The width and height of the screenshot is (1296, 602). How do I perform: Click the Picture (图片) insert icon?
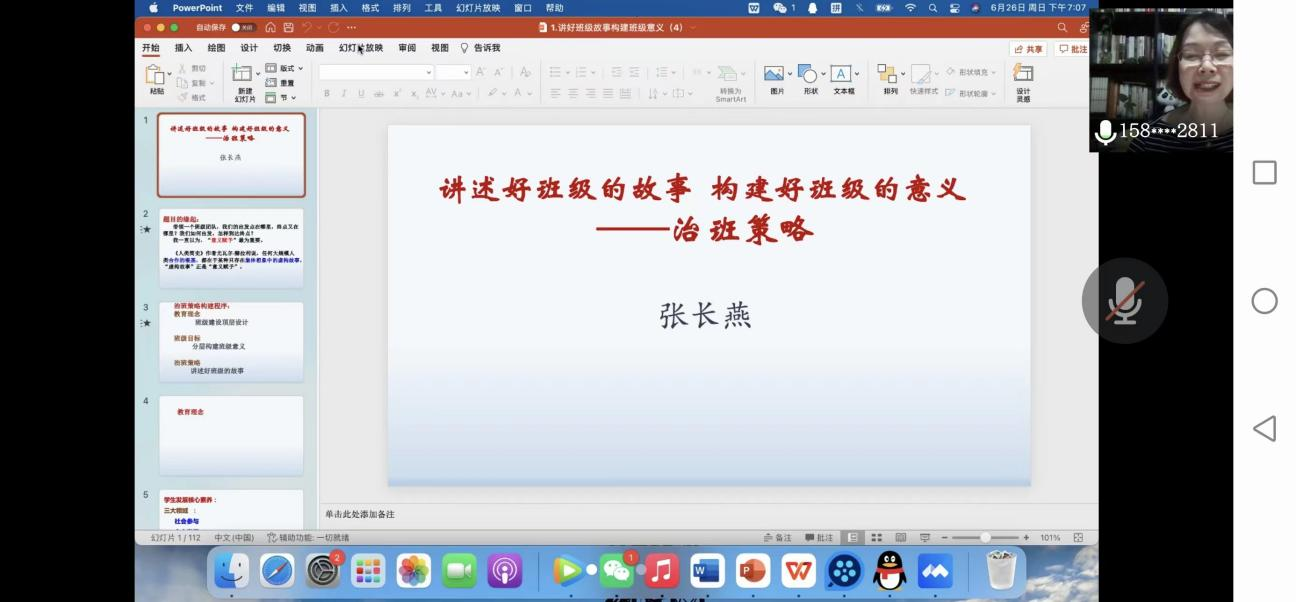775,75
